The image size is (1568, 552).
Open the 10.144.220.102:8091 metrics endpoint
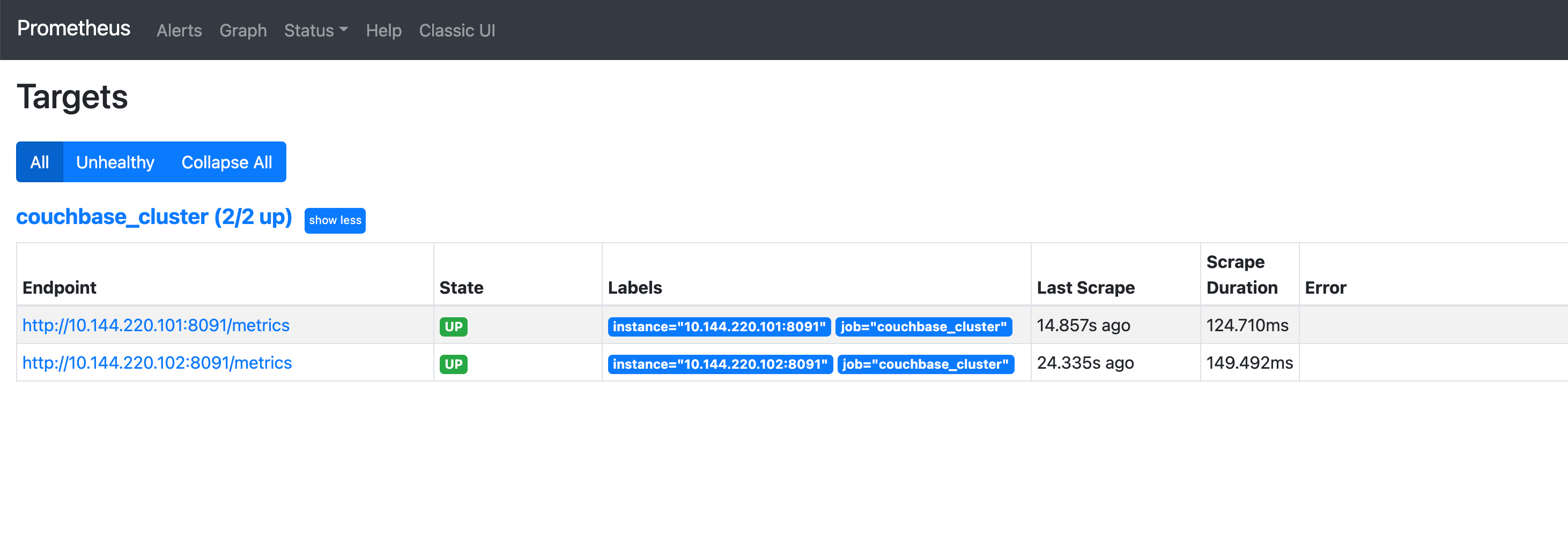coord(157,363)
